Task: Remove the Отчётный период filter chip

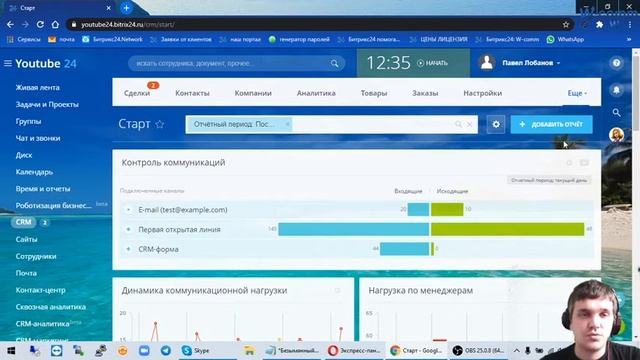Action: tap(287, 124)
